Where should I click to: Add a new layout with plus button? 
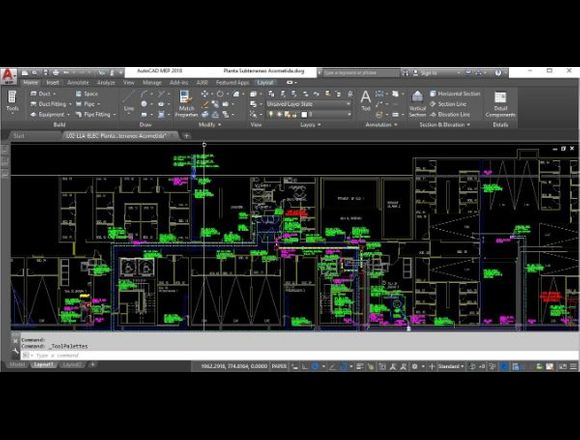(x=93, y=365)
